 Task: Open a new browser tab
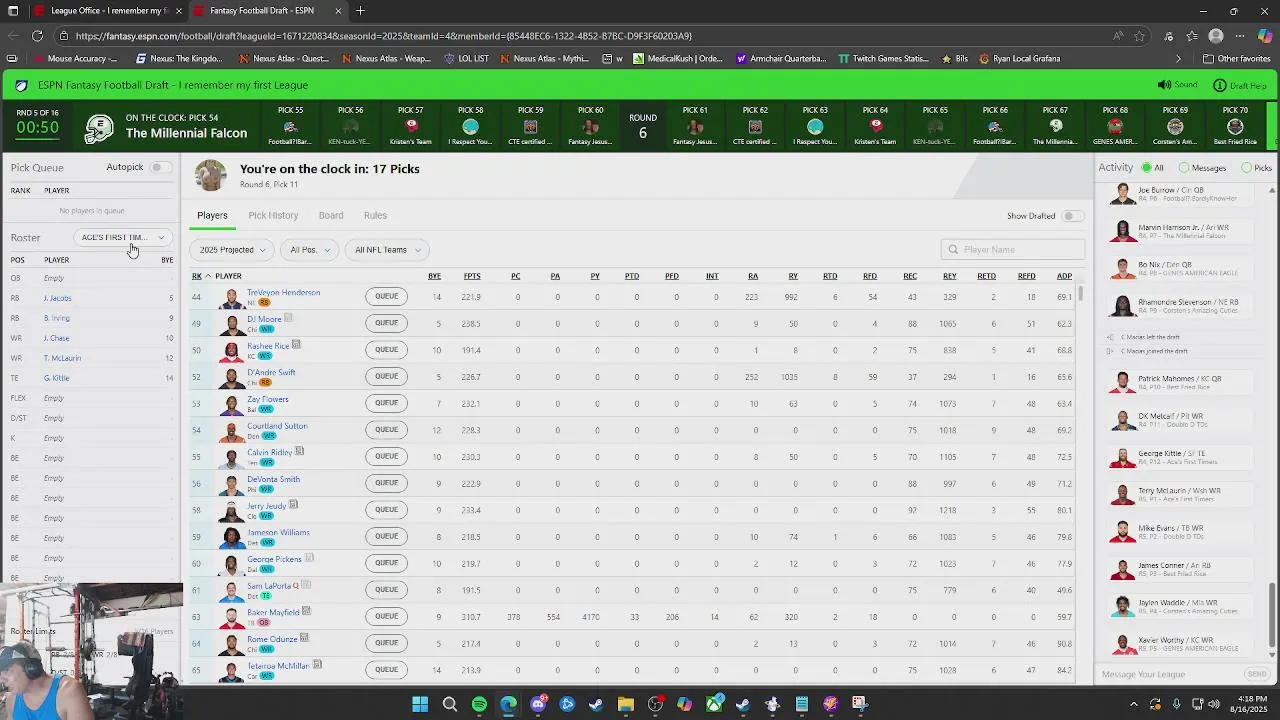pos(360,11)
